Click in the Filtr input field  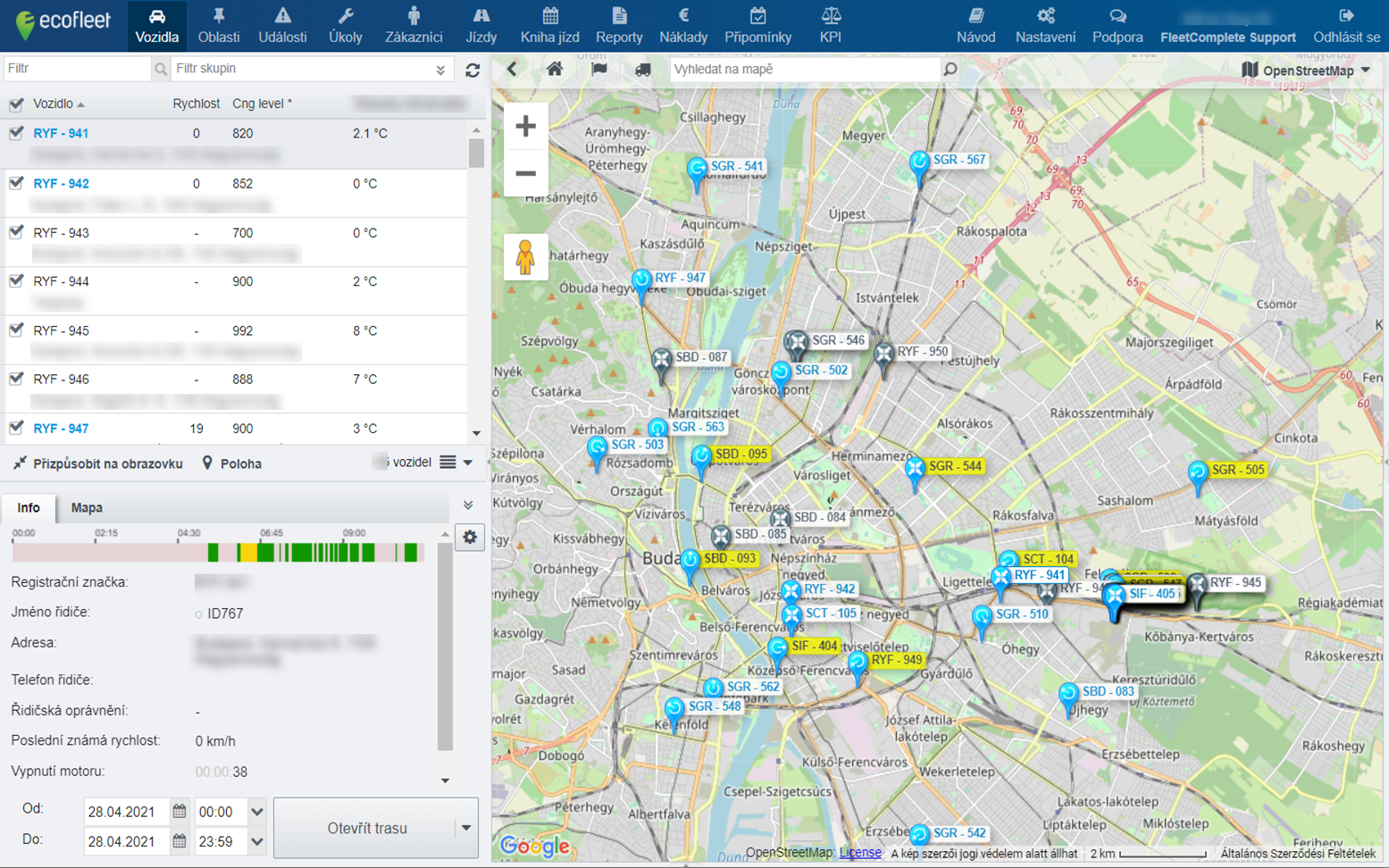tap(78, 69)
